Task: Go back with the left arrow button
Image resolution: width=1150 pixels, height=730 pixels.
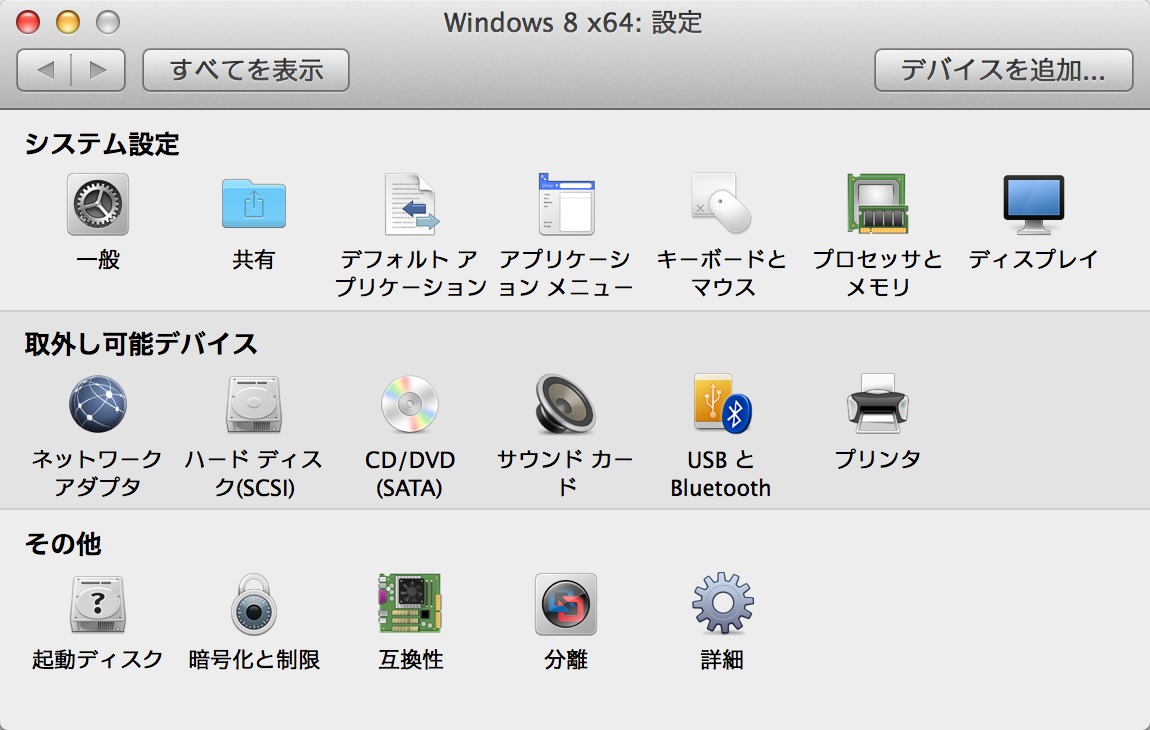Action: (x=44, y=70)
